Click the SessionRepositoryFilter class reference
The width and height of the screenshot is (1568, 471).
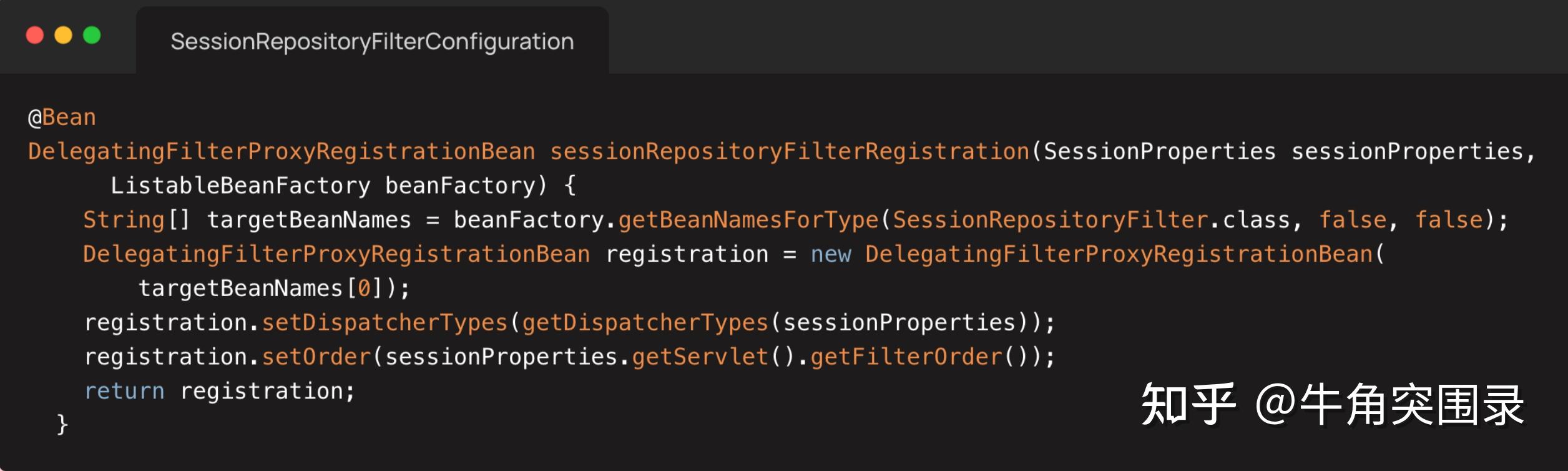click(1050, 220)
